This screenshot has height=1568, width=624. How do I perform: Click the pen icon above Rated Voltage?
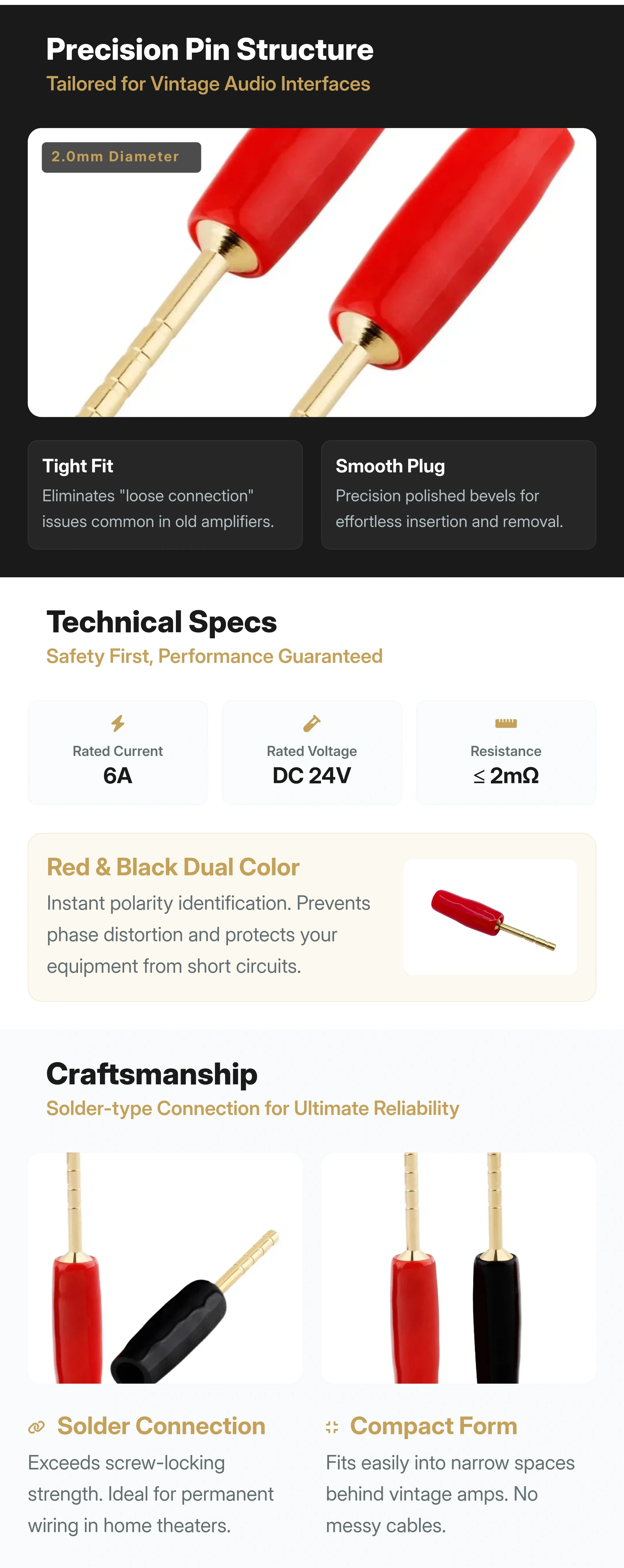coord(311,723)
